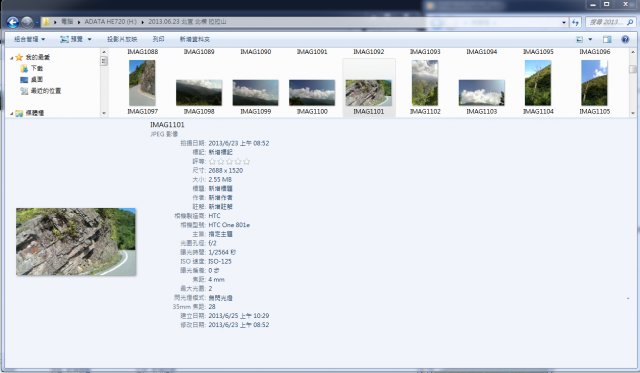
Task: Edit the 作者 author field 新增作者
Action: 220,198
